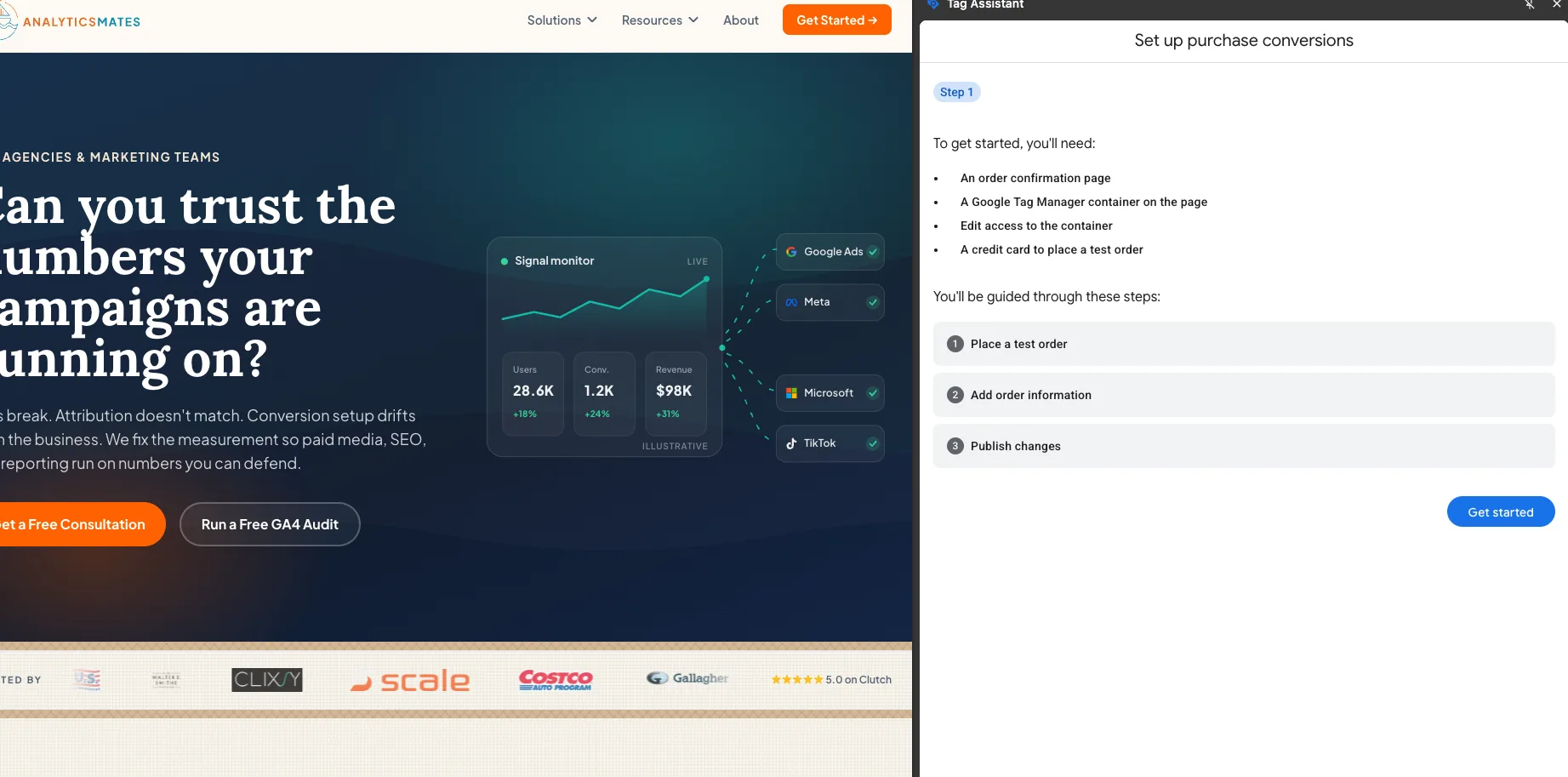This screenshot has height=777, width=1568.
Task: Click the step 3 number badge
Action: (x=955, y=446)
